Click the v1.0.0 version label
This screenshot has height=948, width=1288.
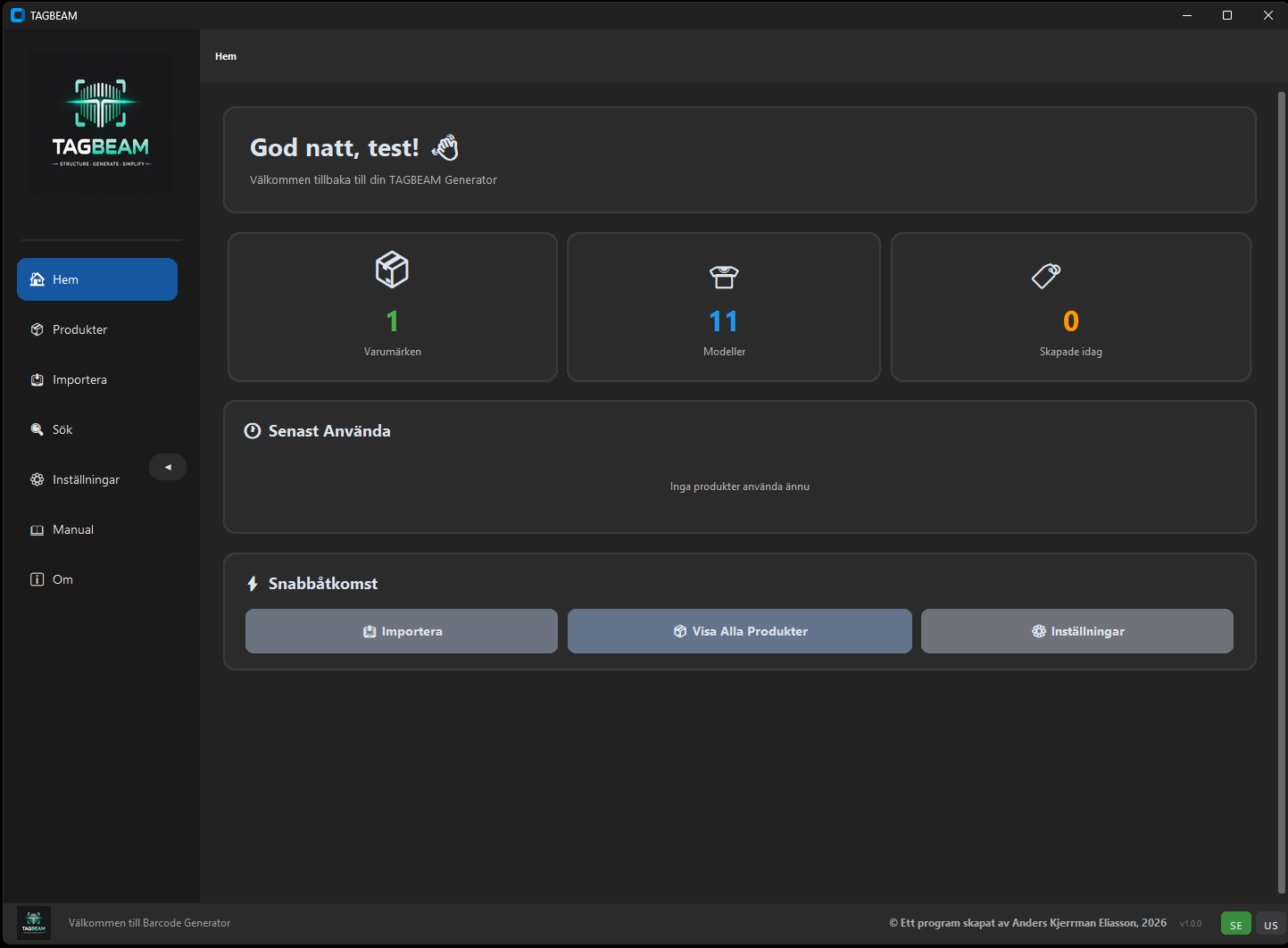pos(1191,924)
